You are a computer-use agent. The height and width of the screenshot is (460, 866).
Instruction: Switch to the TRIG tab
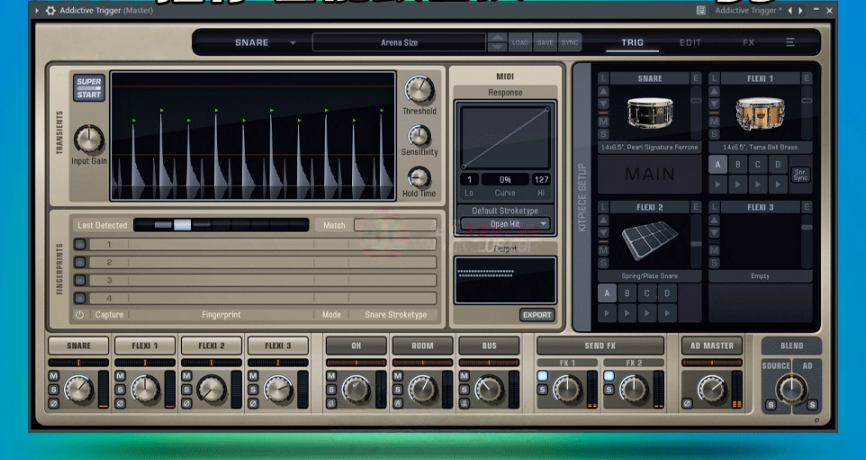[632, 43]
